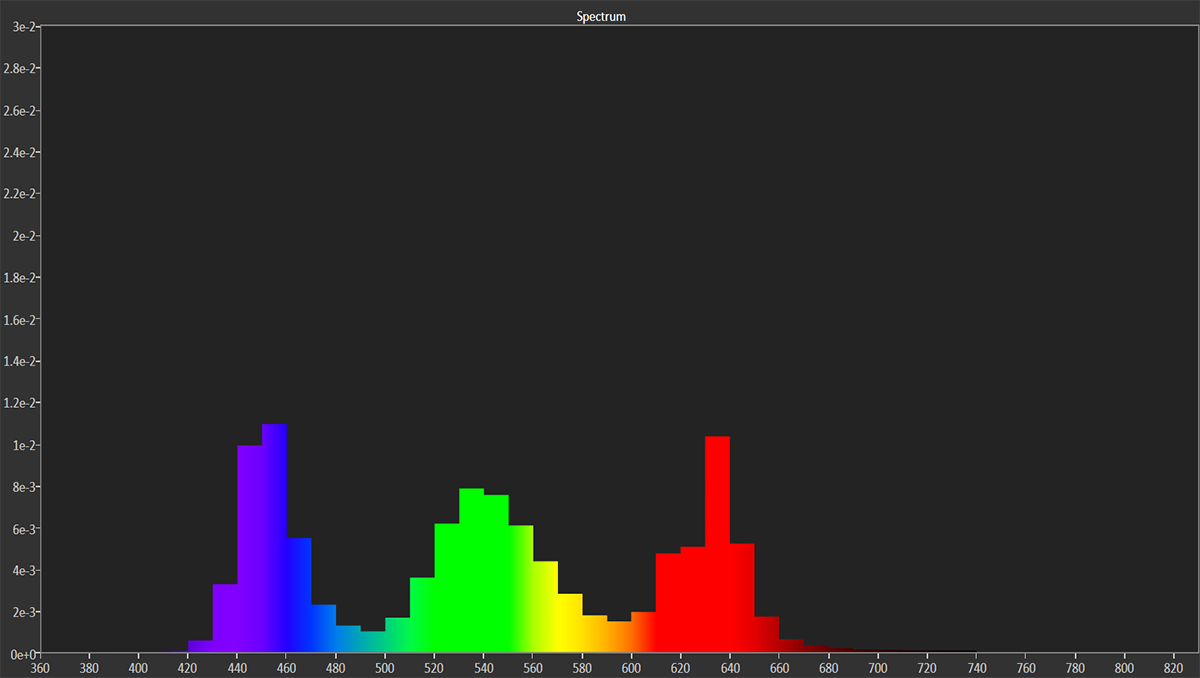Select the 820 label on x-axis
This screenshot has width=1200, height=678.
point(1175,667)
